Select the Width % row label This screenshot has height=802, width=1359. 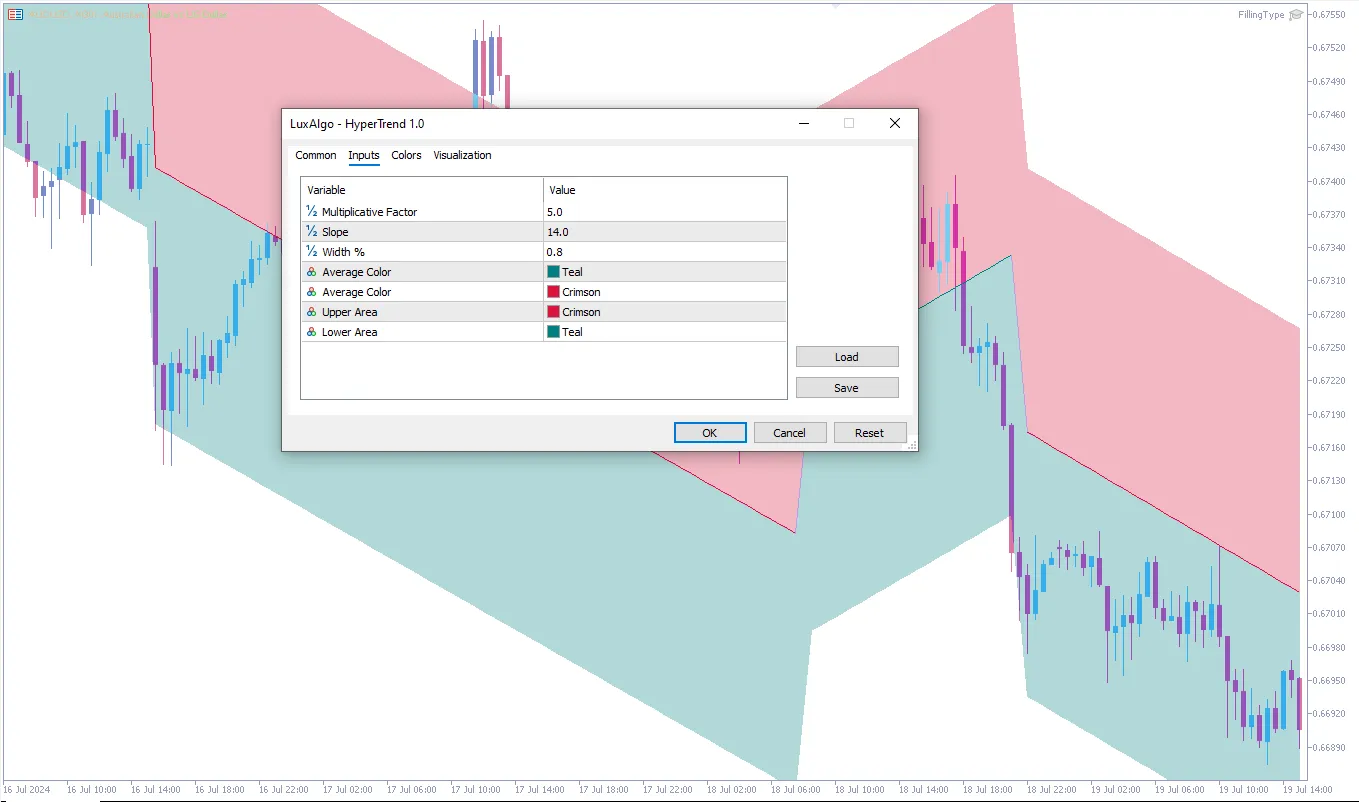point(344,252)
